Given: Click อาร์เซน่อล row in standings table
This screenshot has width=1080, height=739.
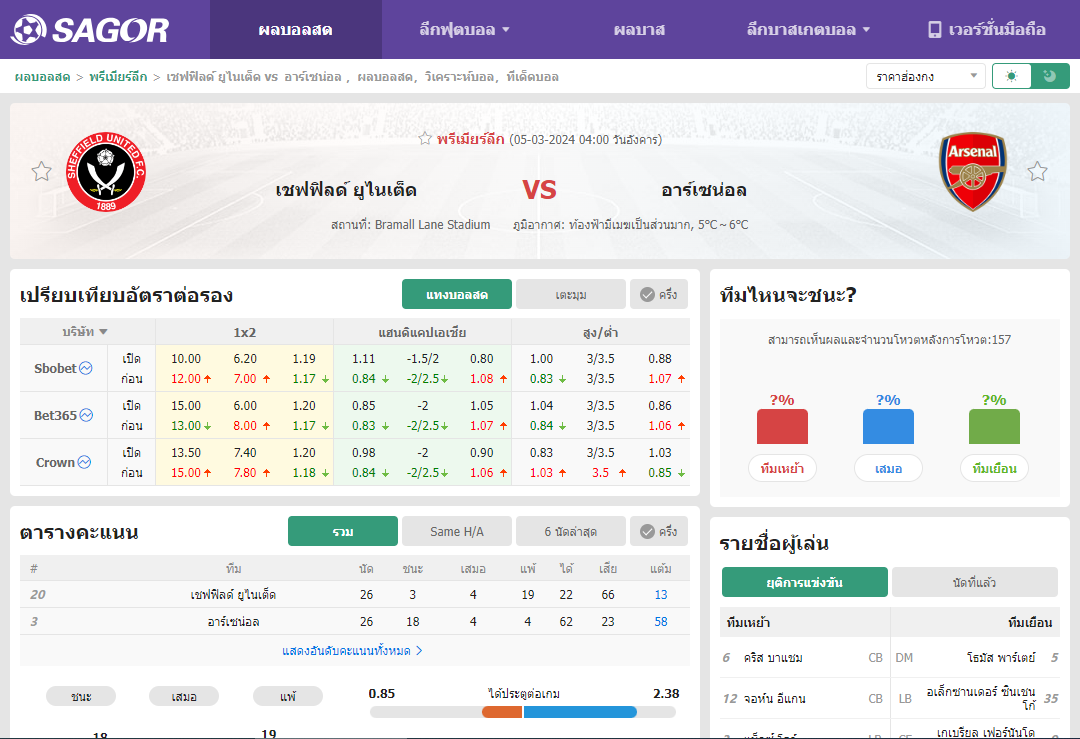Looking at the screenshot, I should tap(355, 622).
